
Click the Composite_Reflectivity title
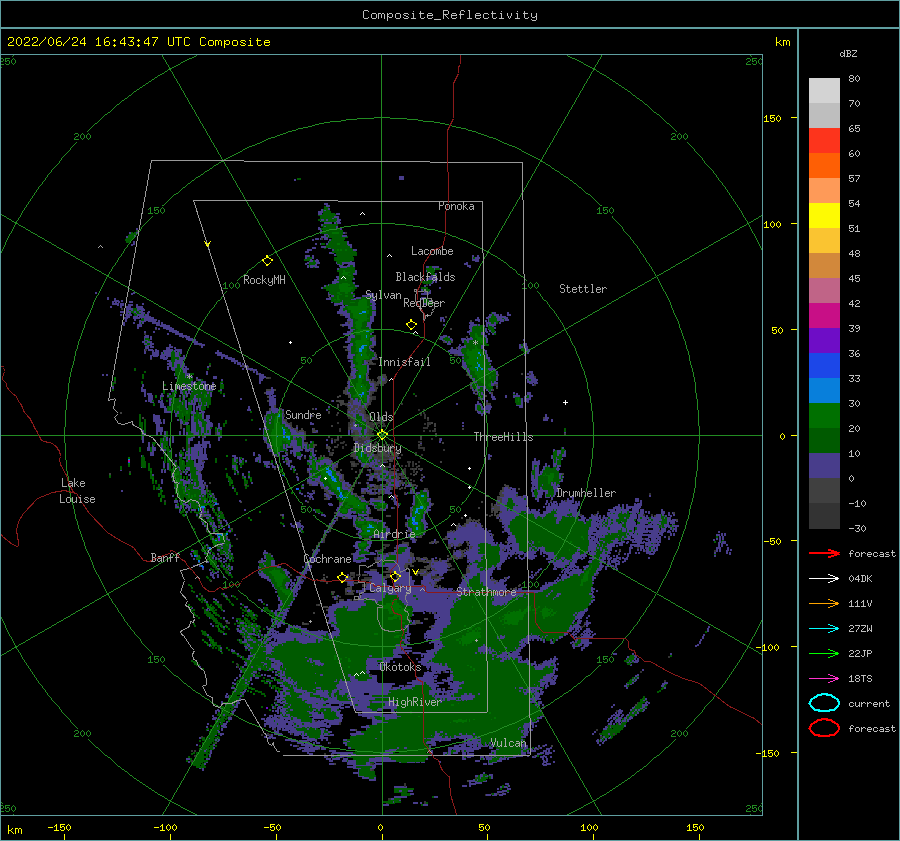[x=450, y=15]
